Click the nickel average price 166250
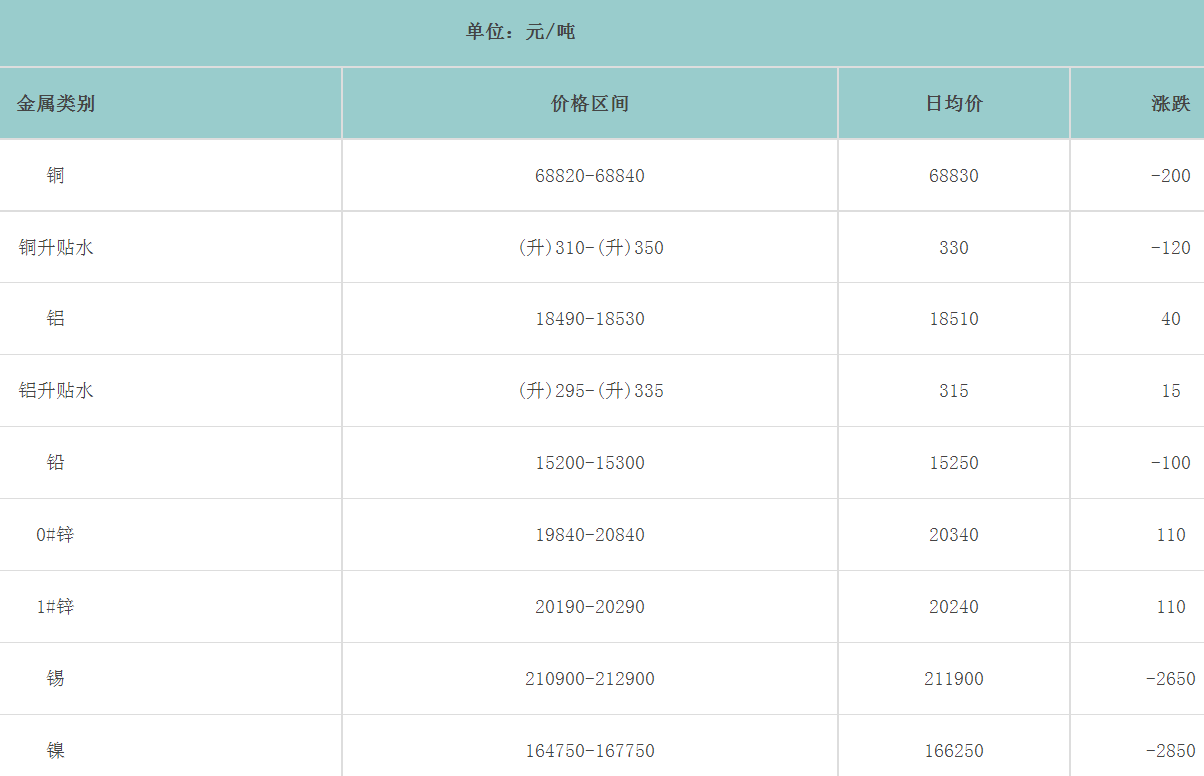 (954, 751)
